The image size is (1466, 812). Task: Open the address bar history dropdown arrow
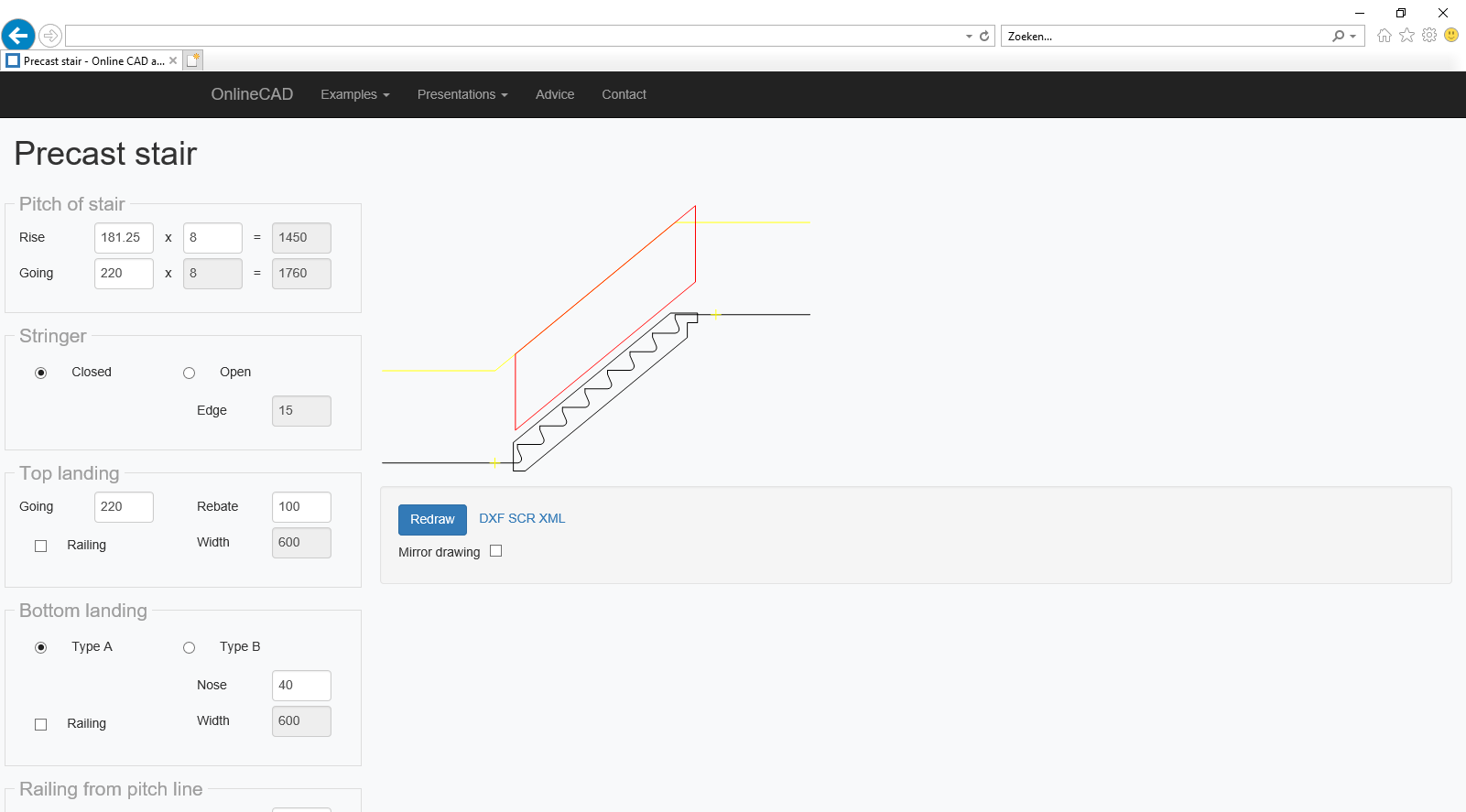point(969,37)
